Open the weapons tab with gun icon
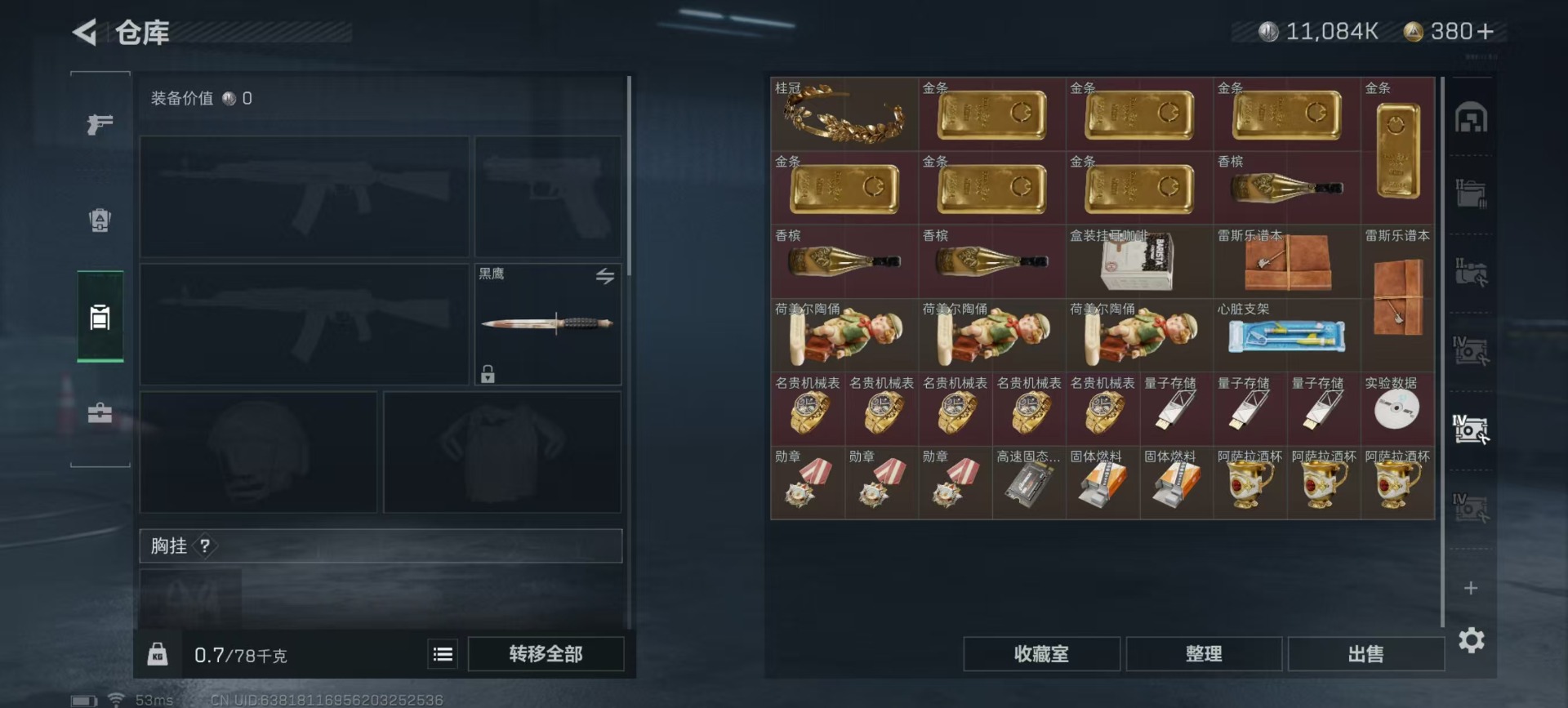 coord(100,124)
